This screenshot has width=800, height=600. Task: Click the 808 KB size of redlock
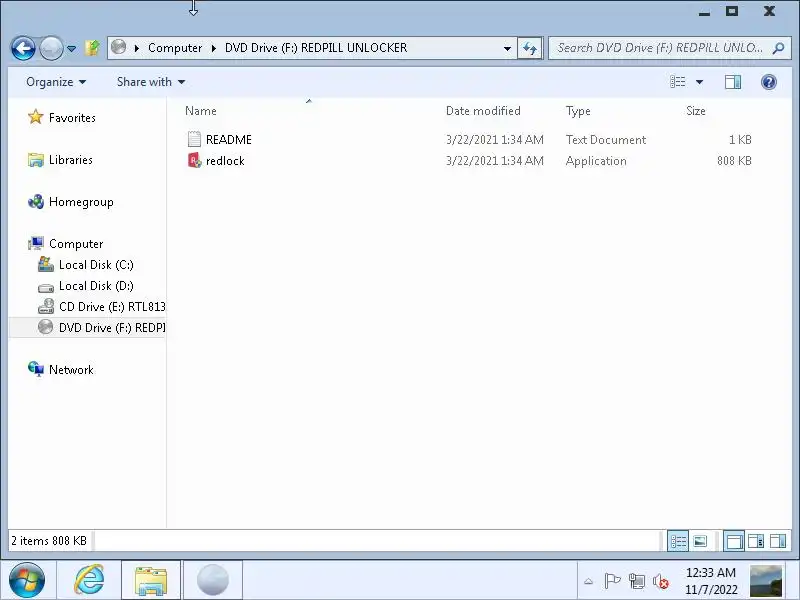734,161
